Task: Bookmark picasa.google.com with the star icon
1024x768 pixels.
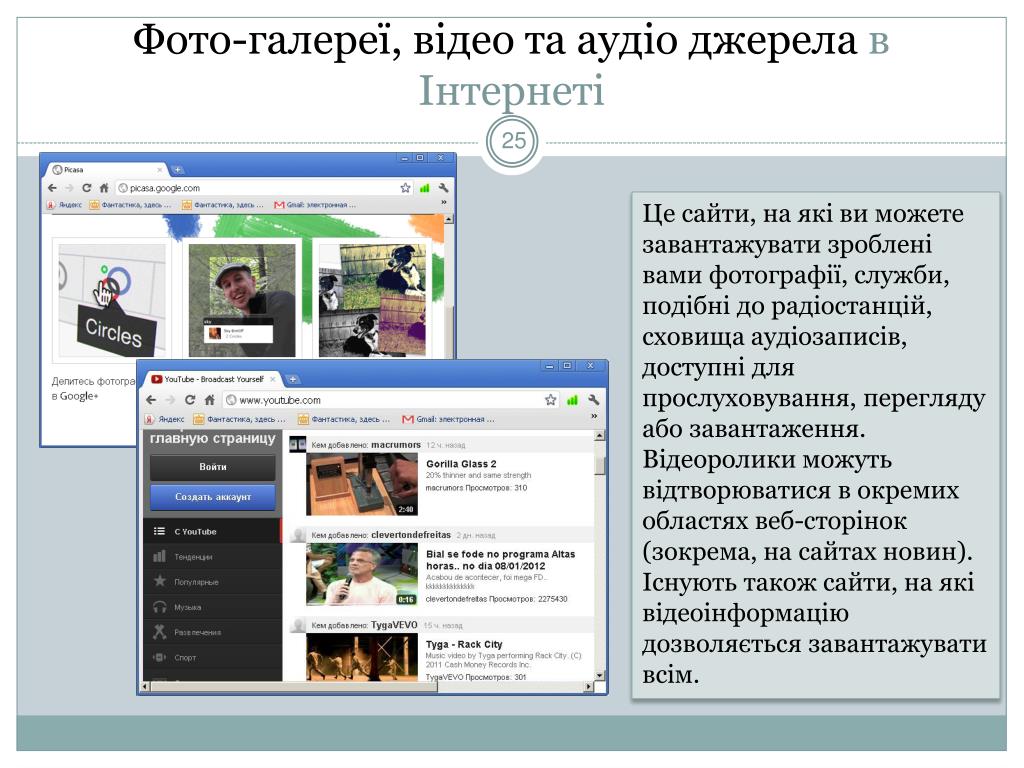Action: point(406,188)
